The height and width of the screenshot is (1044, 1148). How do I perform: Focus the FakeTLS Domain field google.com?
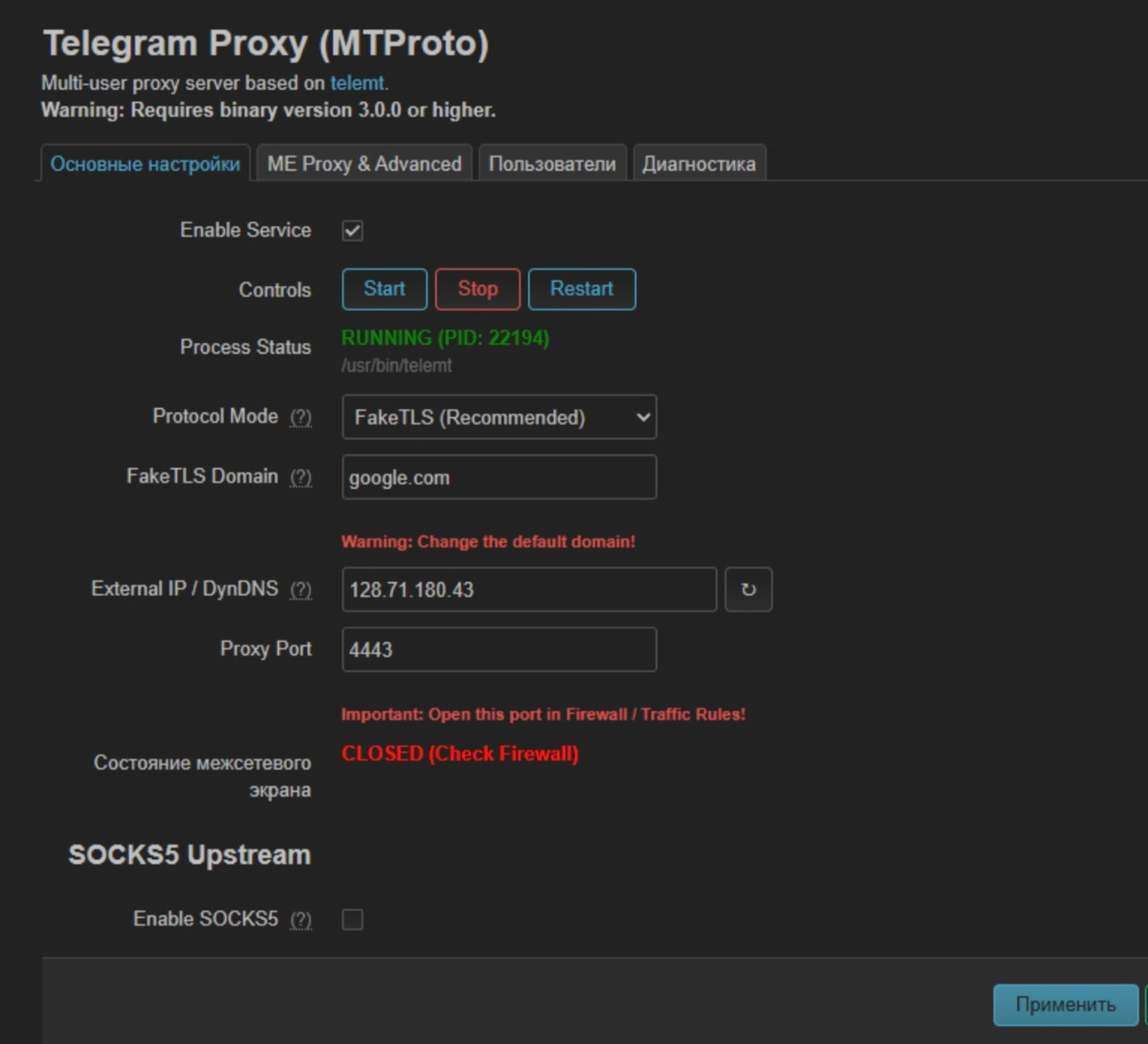(499, 477)
